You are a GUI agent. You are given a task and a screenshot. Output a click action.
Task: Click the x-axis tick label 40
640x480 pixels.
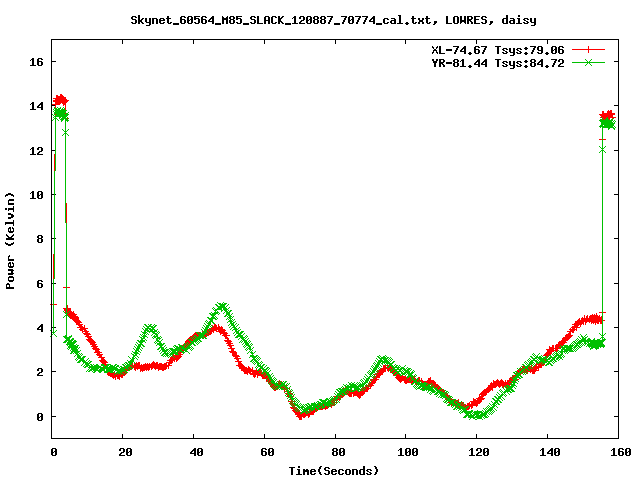196,452
